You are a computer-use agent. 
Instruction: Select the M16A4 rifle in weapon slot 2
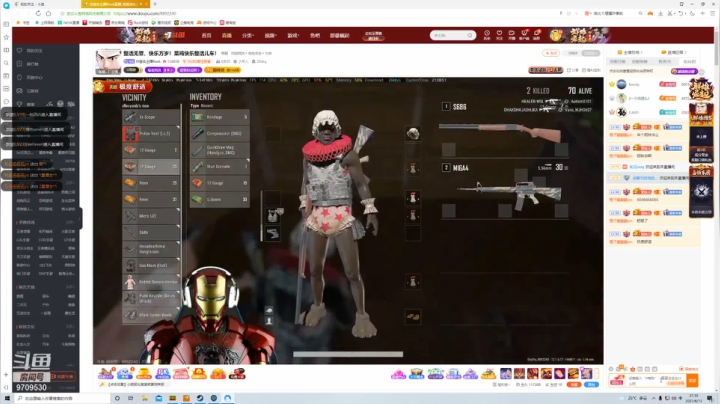510,194
